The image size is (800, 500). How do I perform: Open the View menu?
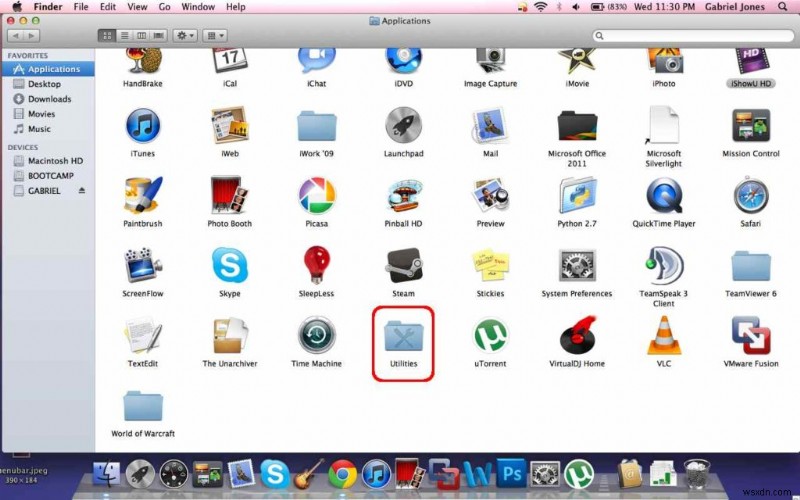coord(137,7)
